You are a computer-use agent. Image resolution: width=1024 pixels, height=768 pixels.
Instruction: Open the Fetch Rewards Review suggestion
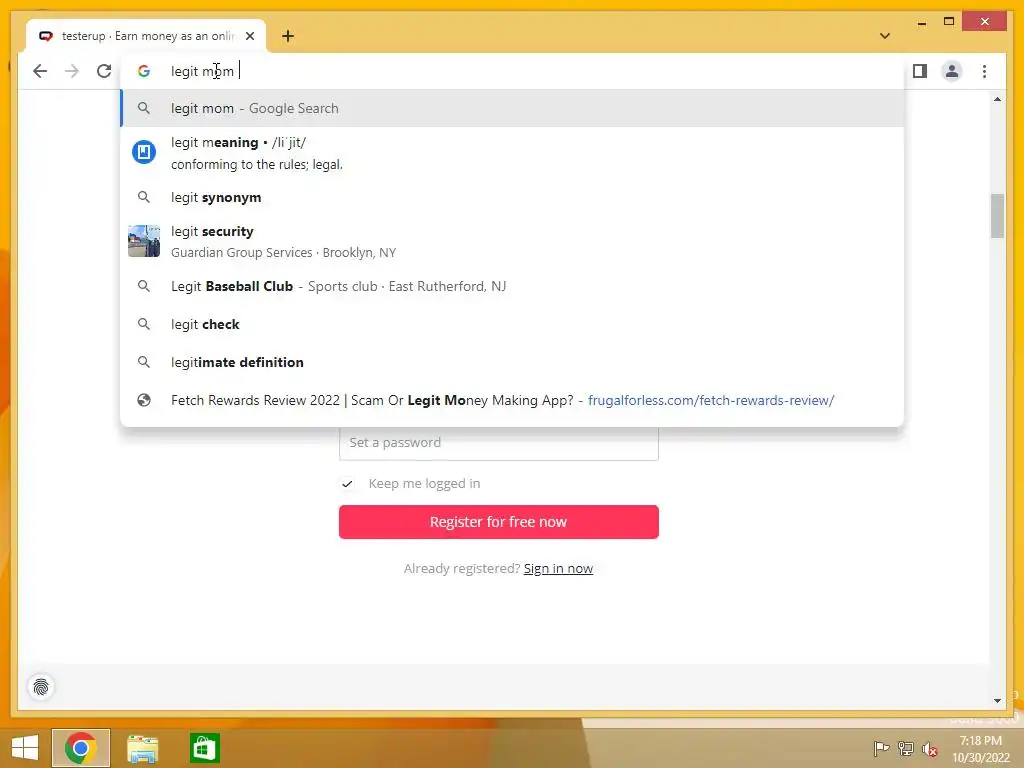(513, 400)
